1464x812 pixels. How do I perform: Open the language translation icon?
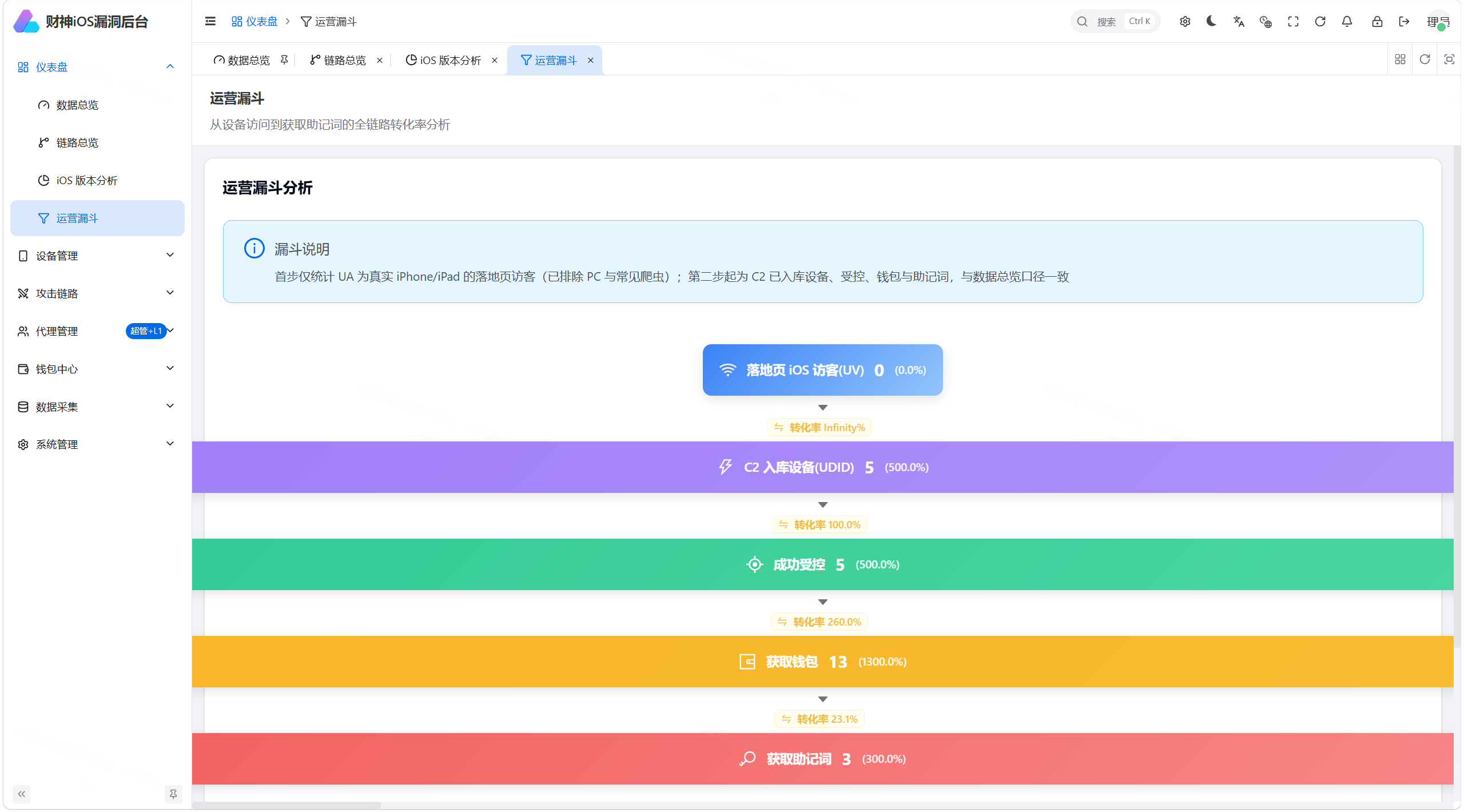pos(1239,21)
